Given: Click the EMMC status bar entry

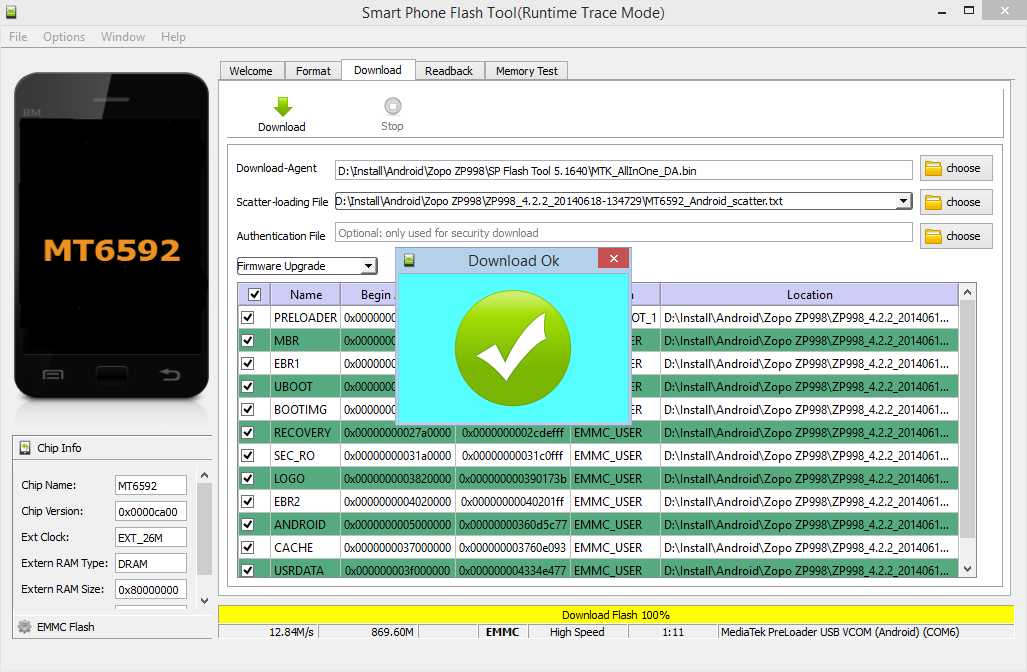Looking at the screenshot, I should [502, 632].
